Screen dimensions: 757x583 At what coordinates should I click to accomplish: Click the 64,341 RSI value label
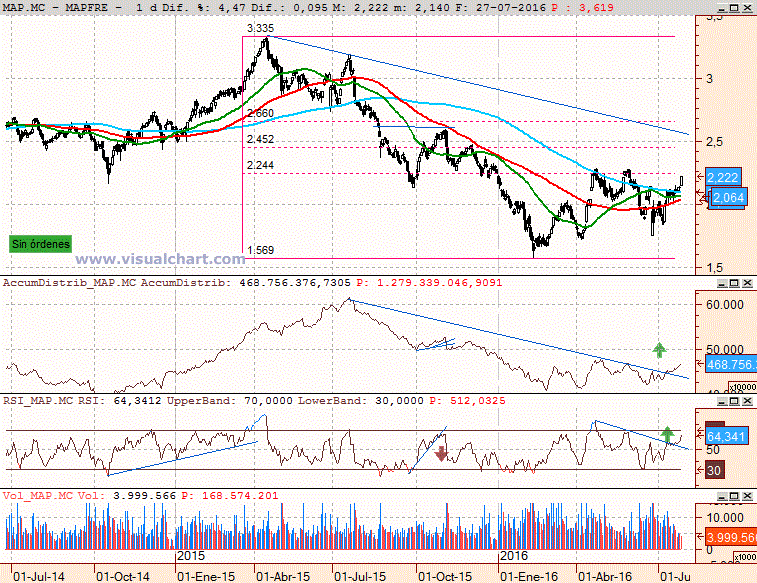[x=726, y=437]
